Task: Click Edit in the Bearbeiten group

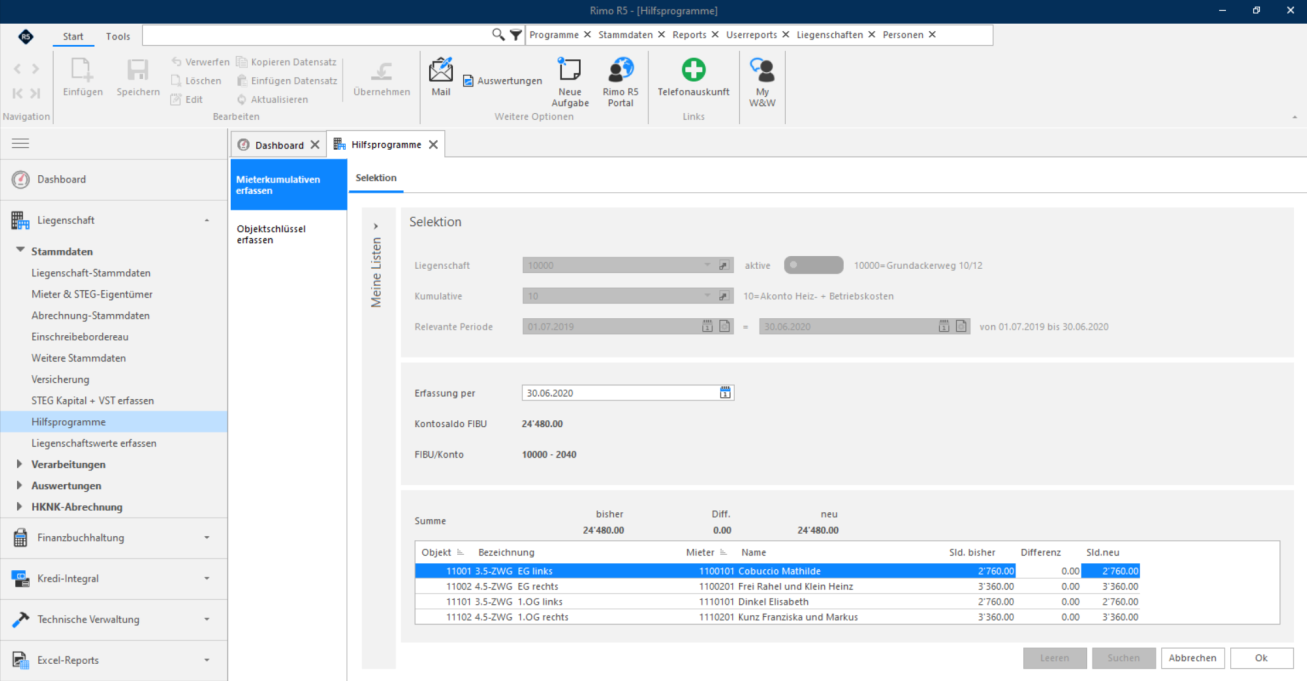Action: pyautogui.click(x=186, y=99)
